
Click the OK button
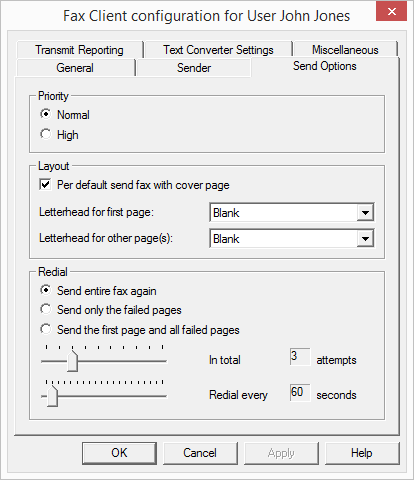119,453
